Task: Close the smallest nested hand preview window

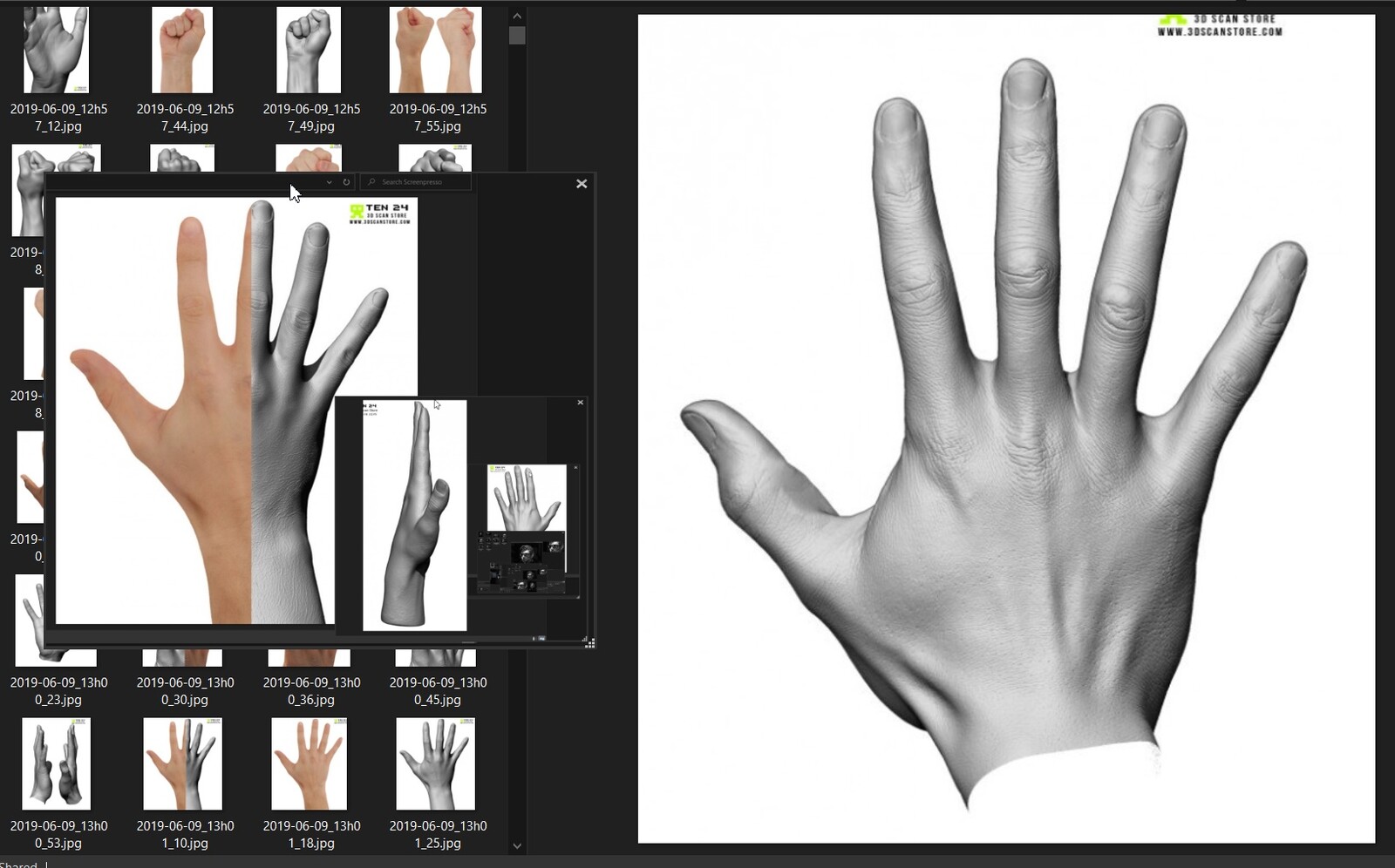Action: (575, 468)
